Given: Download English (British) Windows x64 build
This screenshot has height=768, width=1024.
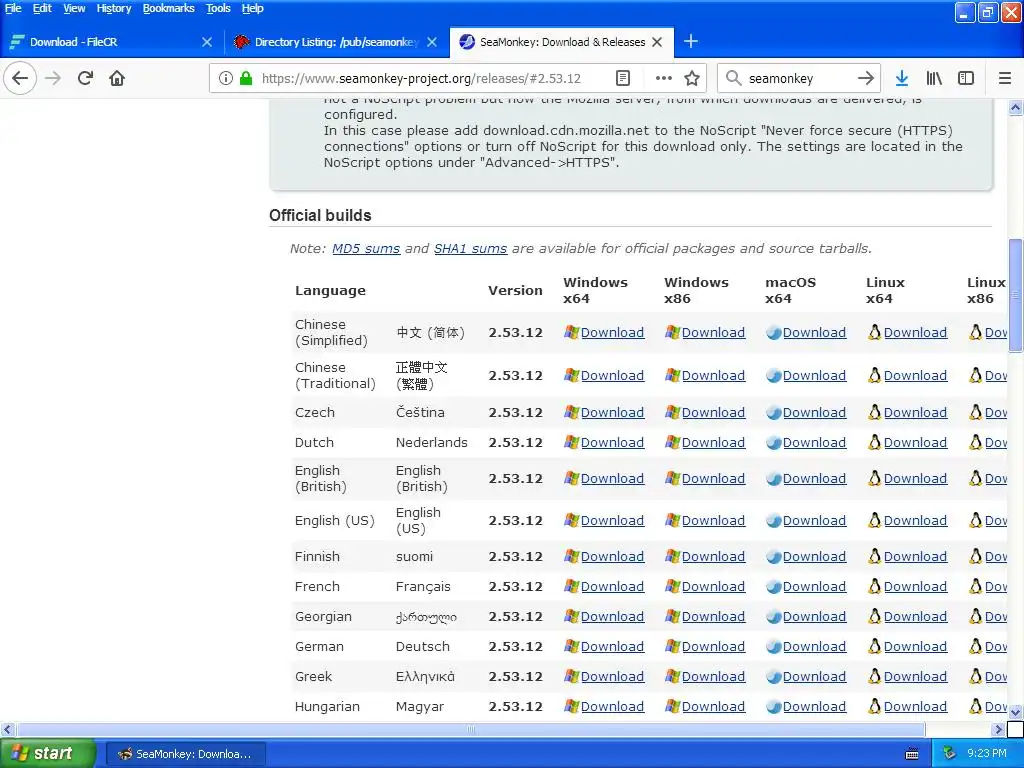Looking at the screenshot, I should pos(613,479).
